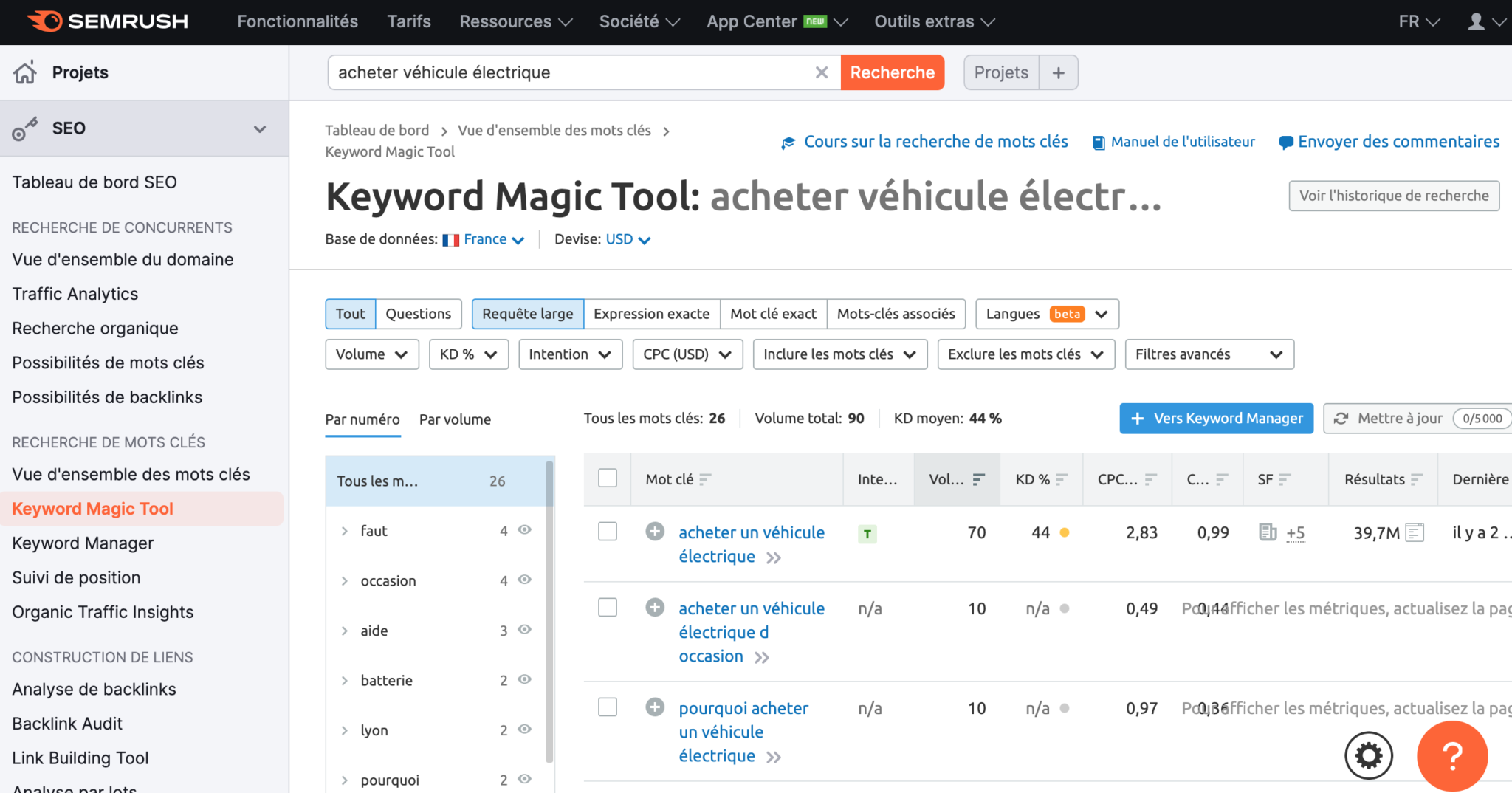The image size is (1512, 793).
Task: Open the Ressources menu
Action: point(516,21)
